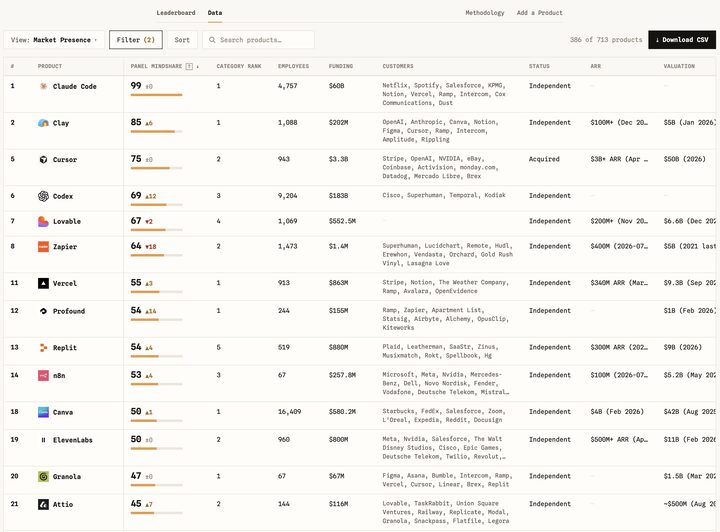Switch to the Leaderboard tab
Image resolution: width=720 pixels, height=532 pixels.
[176, 13]
